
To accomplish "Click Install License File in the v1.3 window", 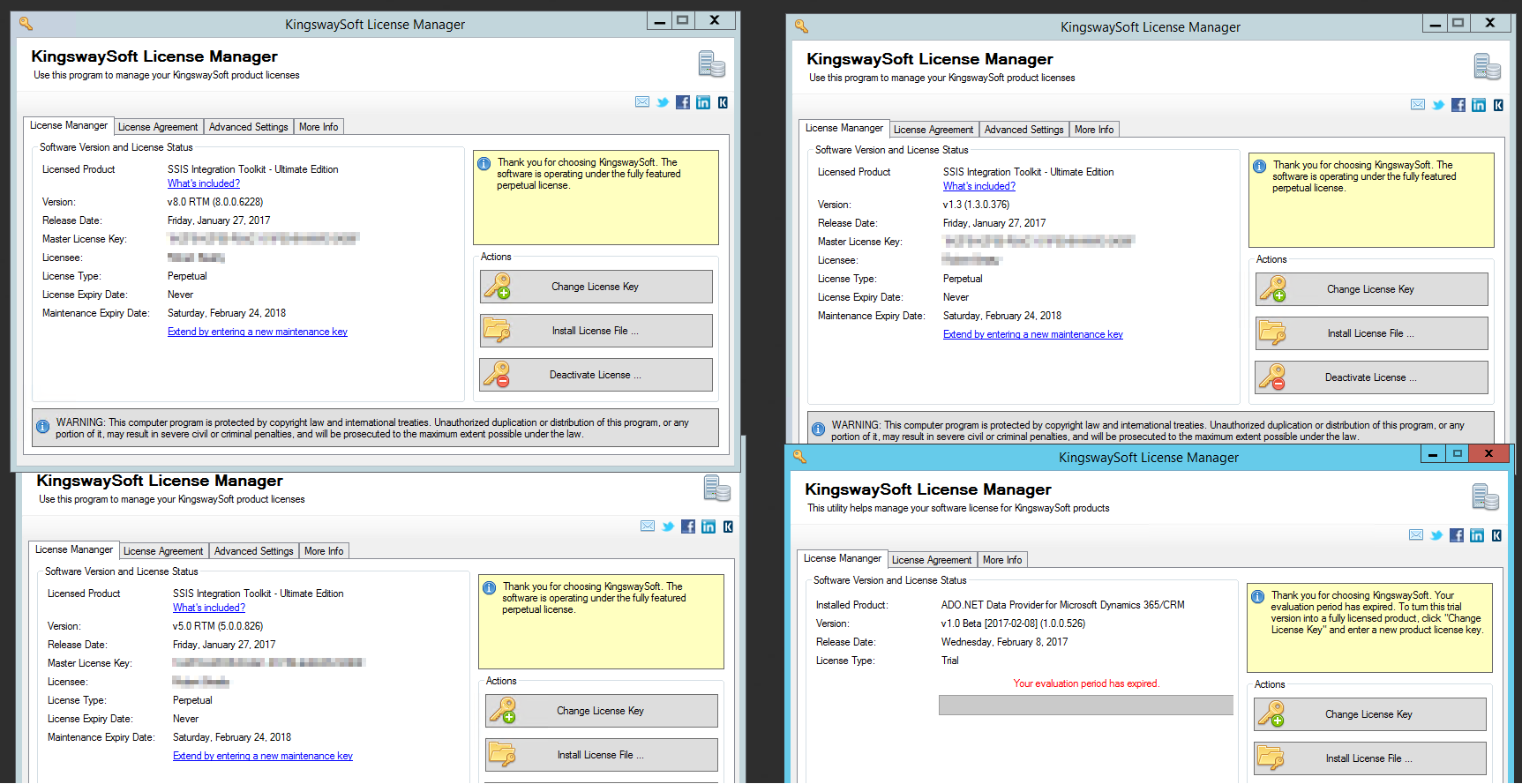I will pos(1372,333).
